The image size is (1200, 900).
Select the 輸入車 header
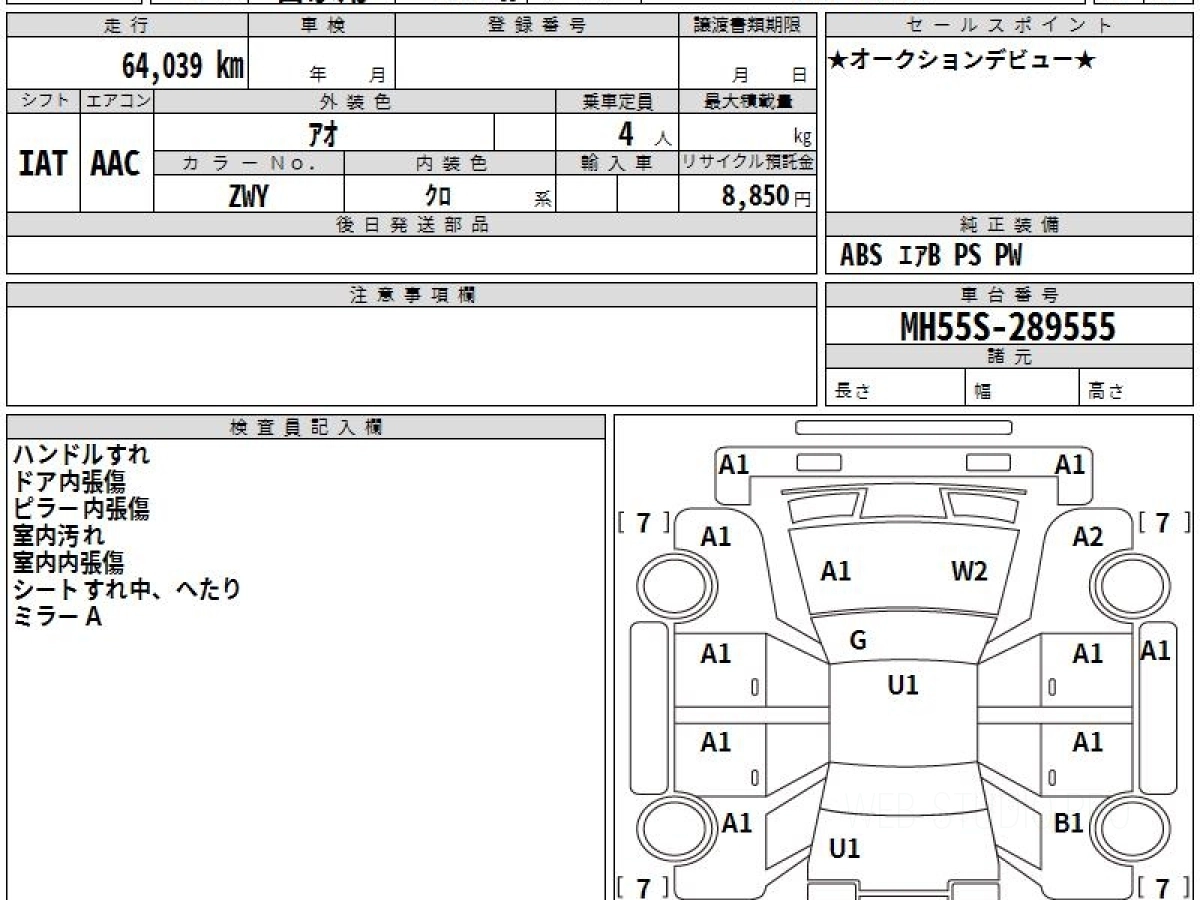tap(617, 163)
